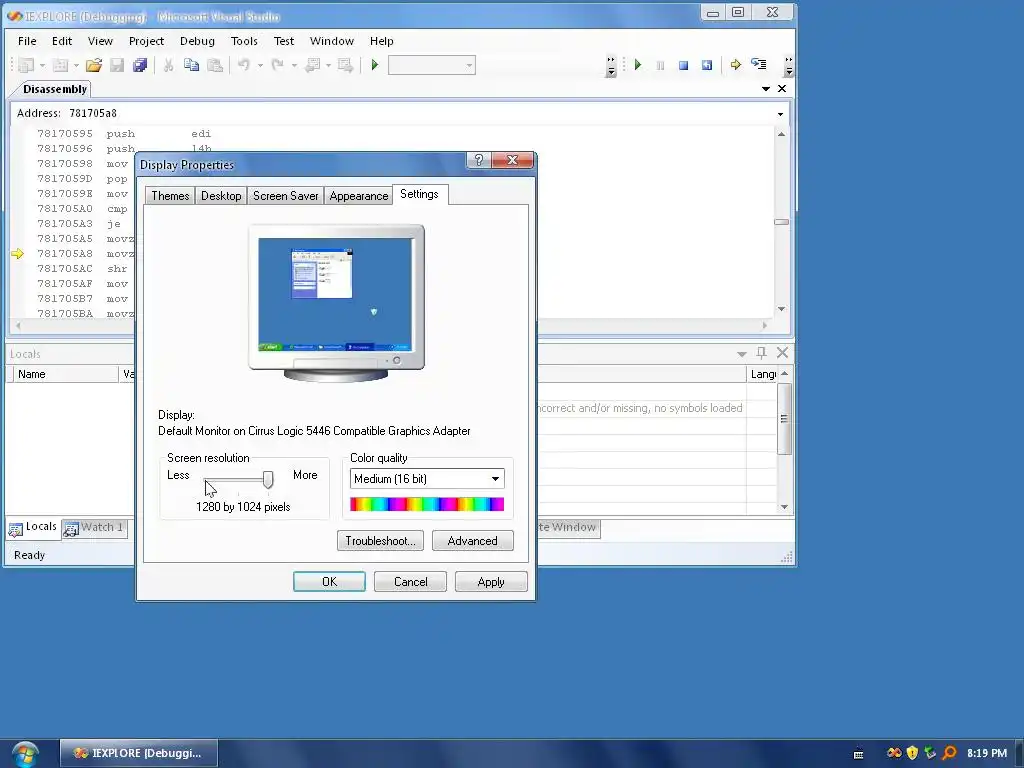1024x768 pixels.
Task: Close the Disassembly window with the X
Action: coord(782,89)
